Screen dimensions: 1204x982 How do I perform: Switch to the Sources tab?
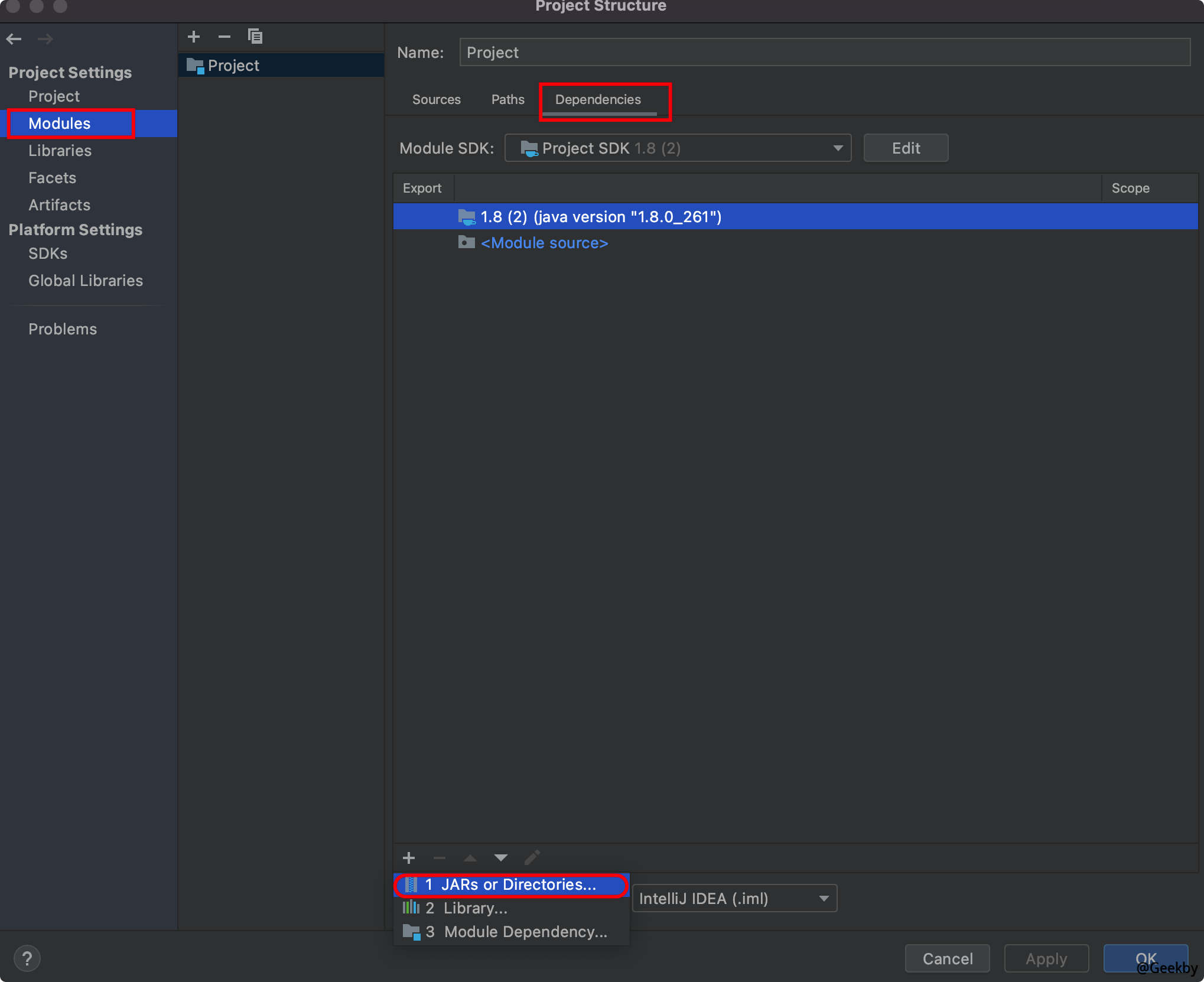[x=436, y=99]
